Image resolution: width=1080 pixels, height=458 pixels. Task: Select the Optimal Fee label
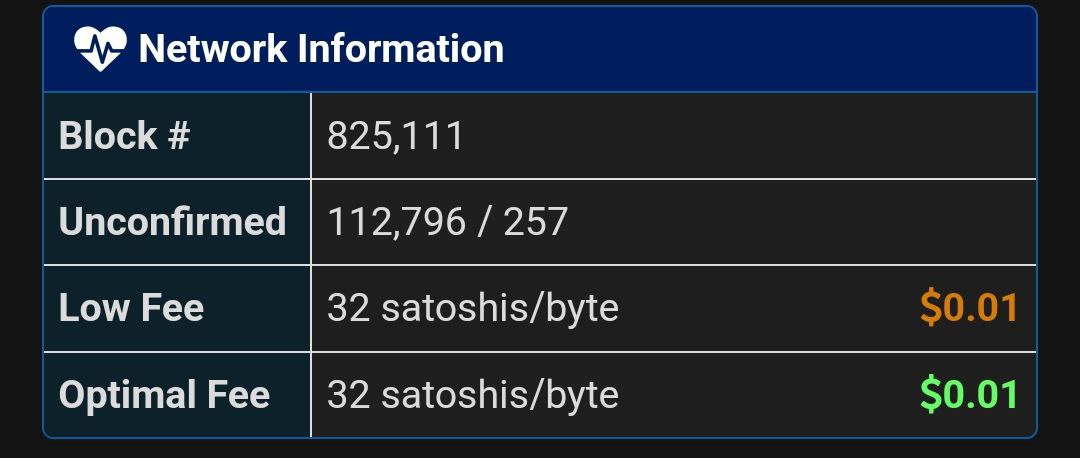pos(164,395)
